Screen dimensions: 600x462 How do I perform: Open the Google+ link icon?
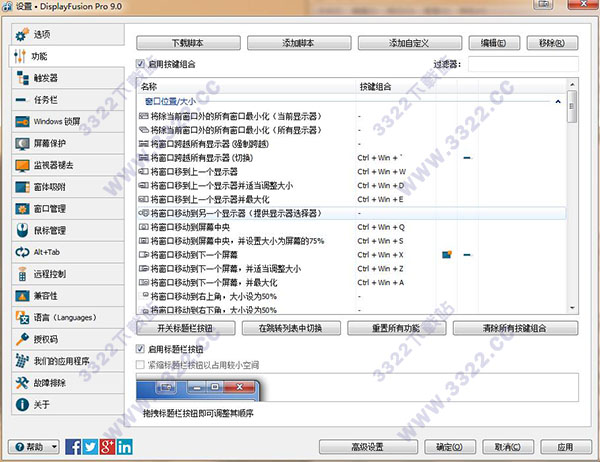click(x=108, y=447)
